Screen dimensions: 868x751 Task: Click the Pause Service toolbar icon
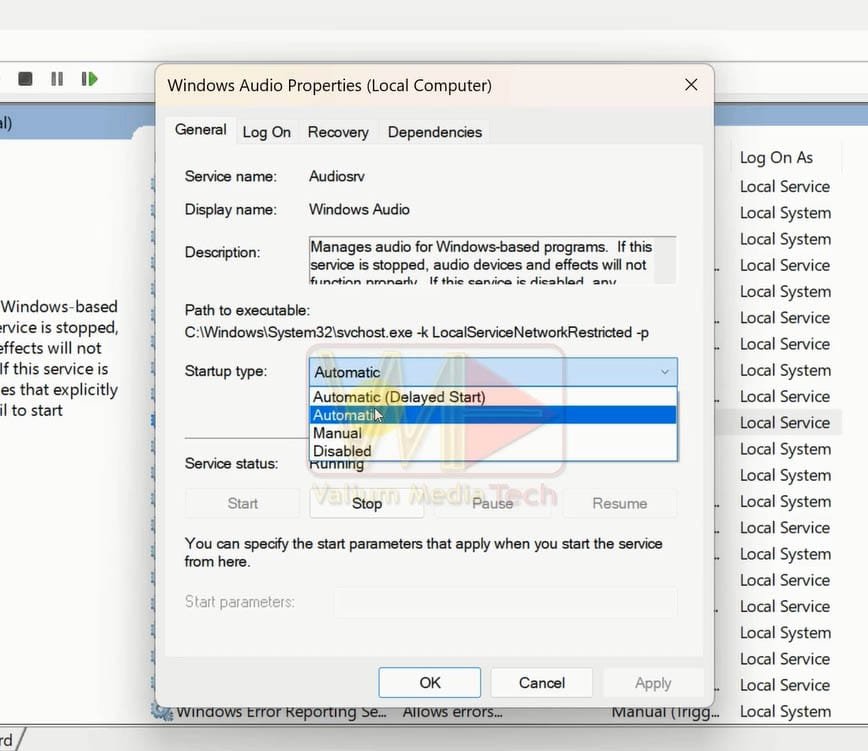[x=56, y=79]
